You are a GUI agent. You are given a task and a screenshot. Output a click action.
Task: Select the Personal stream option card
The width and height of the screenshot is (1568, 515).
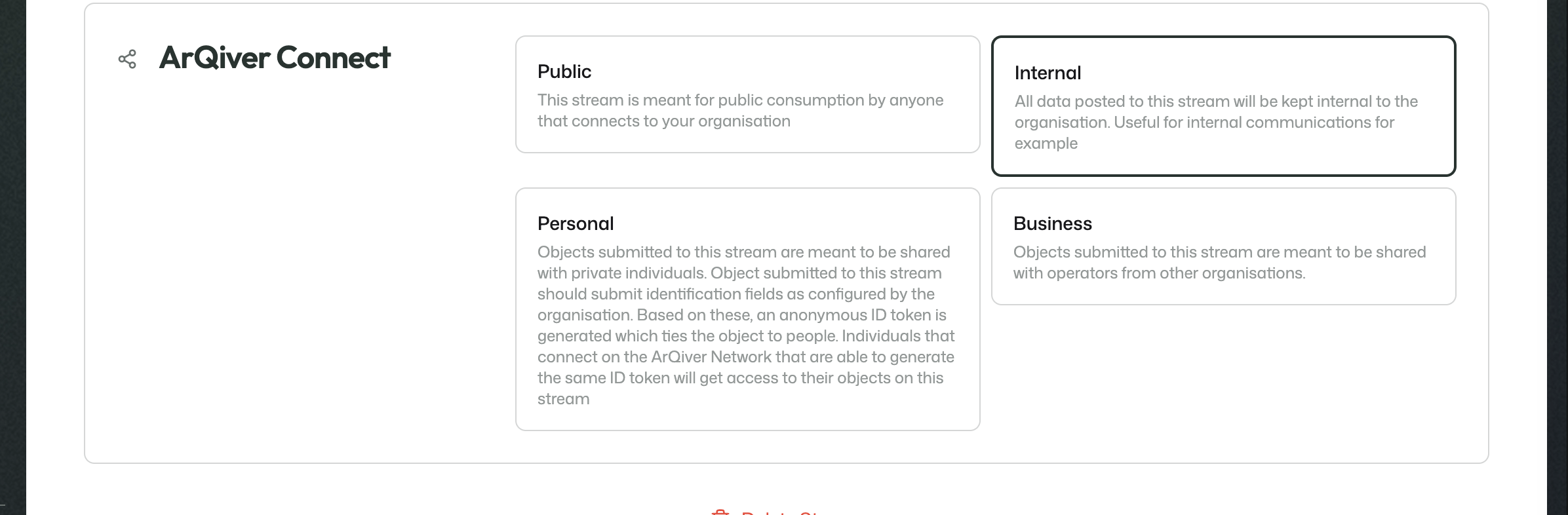click(x=747, y=309)
